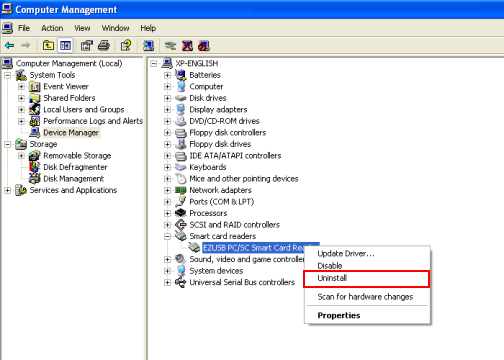
Task: Expand the Disk drives category
Action: click(x=168, y=98)
